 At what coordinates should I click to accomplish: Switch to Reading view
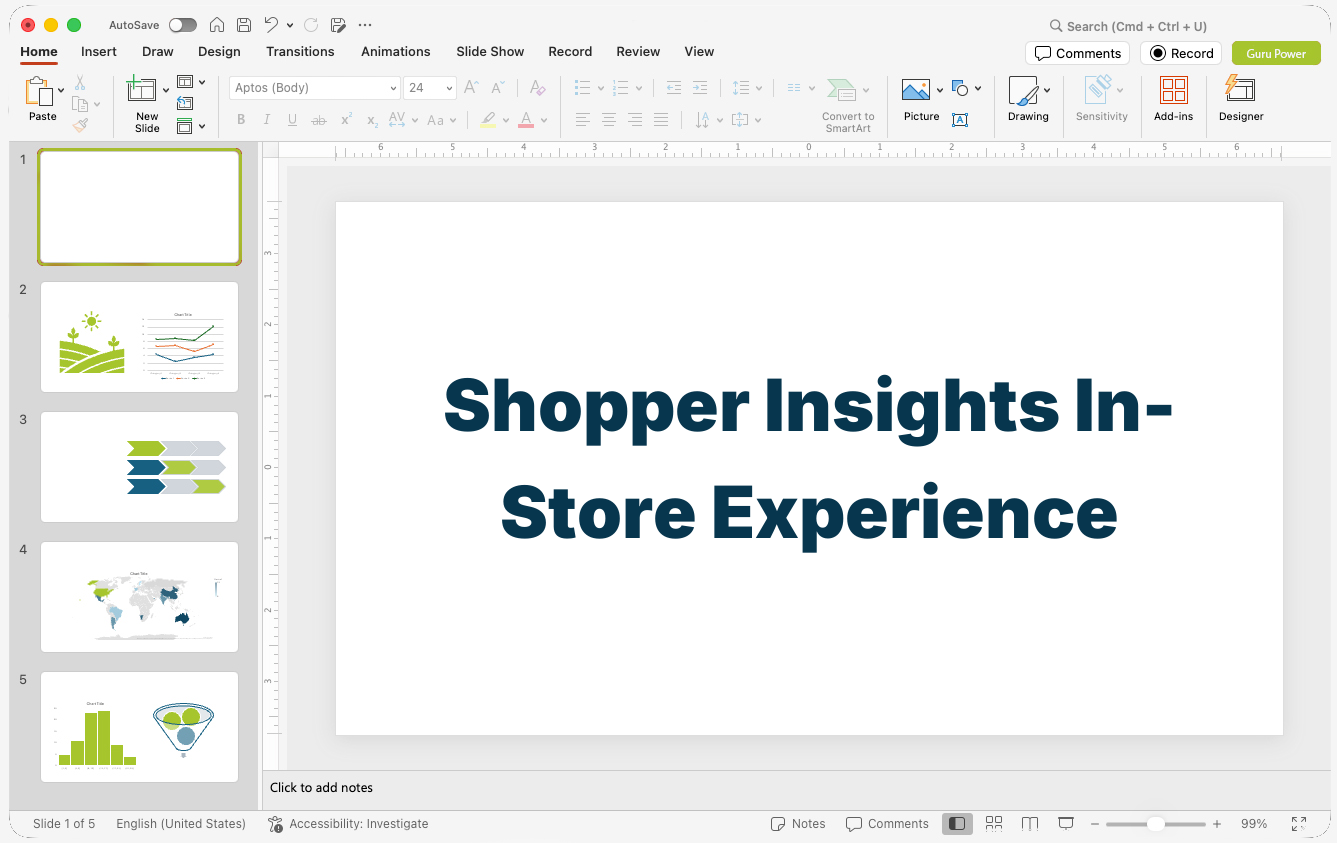[1030, 824]
